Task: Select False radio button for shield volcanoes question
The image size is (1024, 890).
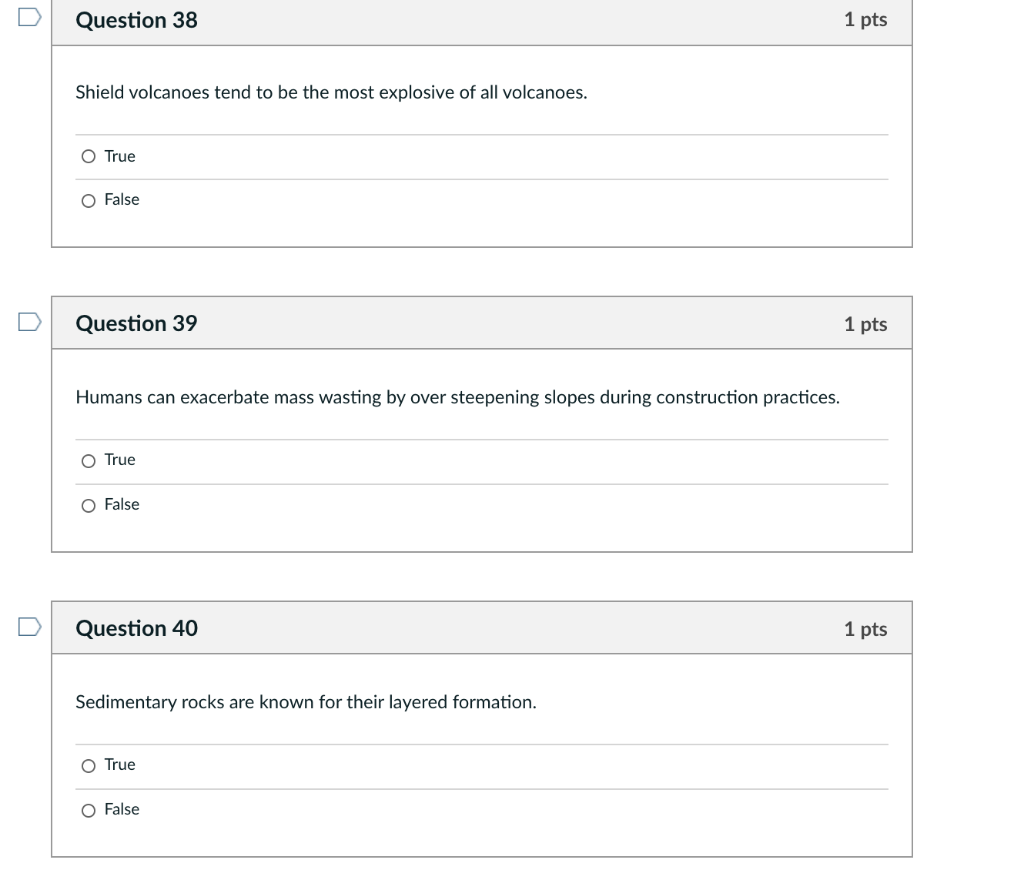Action: 88,201
